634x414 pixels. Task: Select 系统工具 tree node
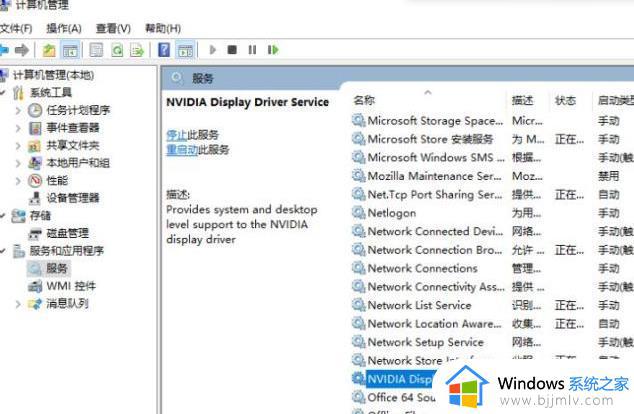51,93
